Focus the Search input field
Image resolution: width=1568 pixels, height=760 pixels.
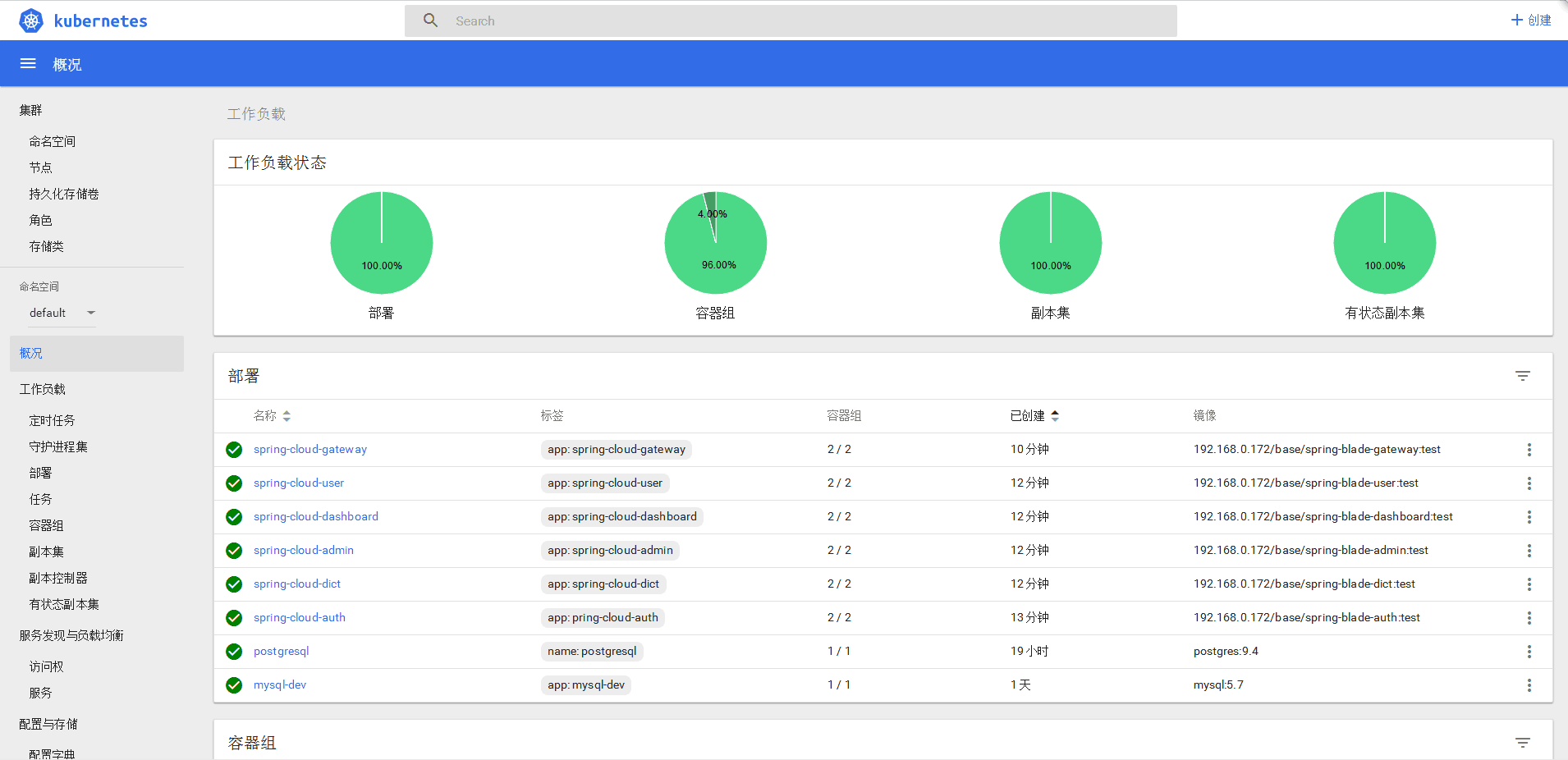(805, 21)
